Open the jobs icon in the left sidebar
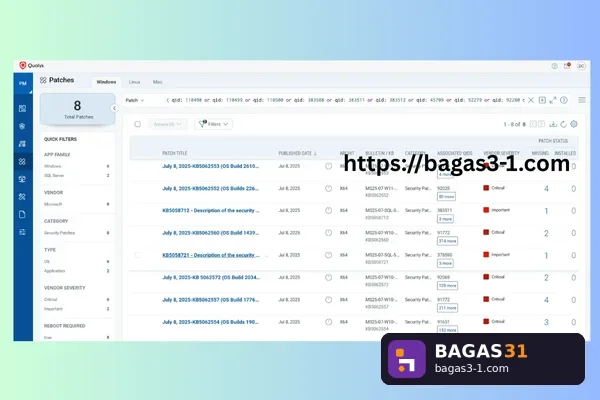Viewport: 600px width, 400px height. [22, 144]
